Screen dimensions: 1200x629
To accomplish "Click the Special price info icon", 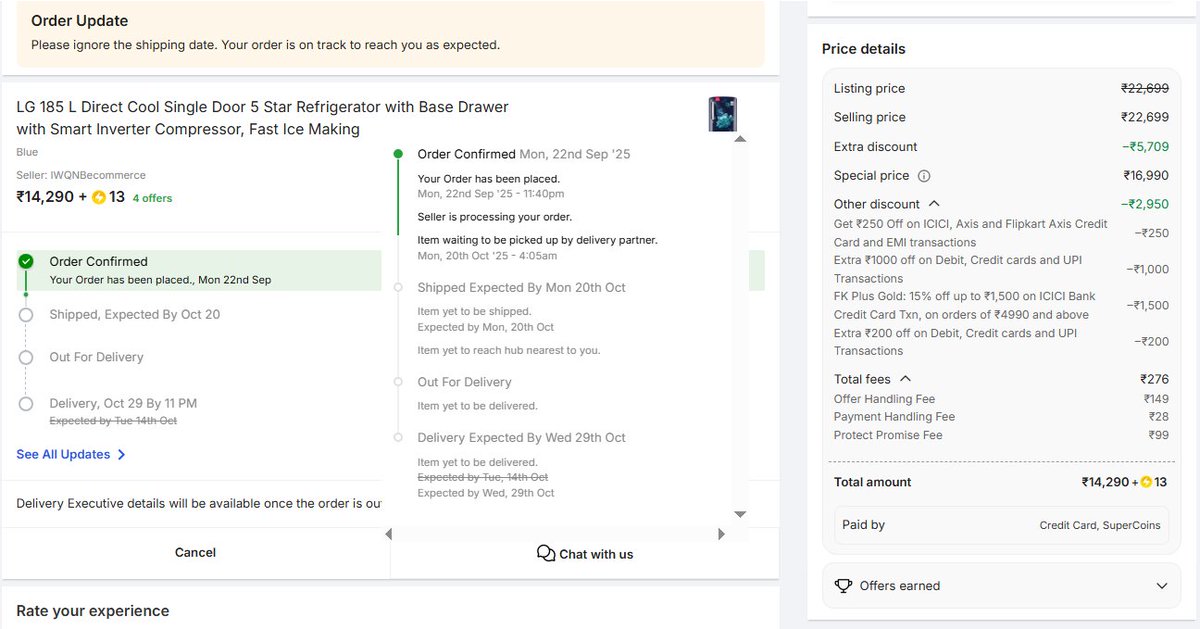I will 924,176.
